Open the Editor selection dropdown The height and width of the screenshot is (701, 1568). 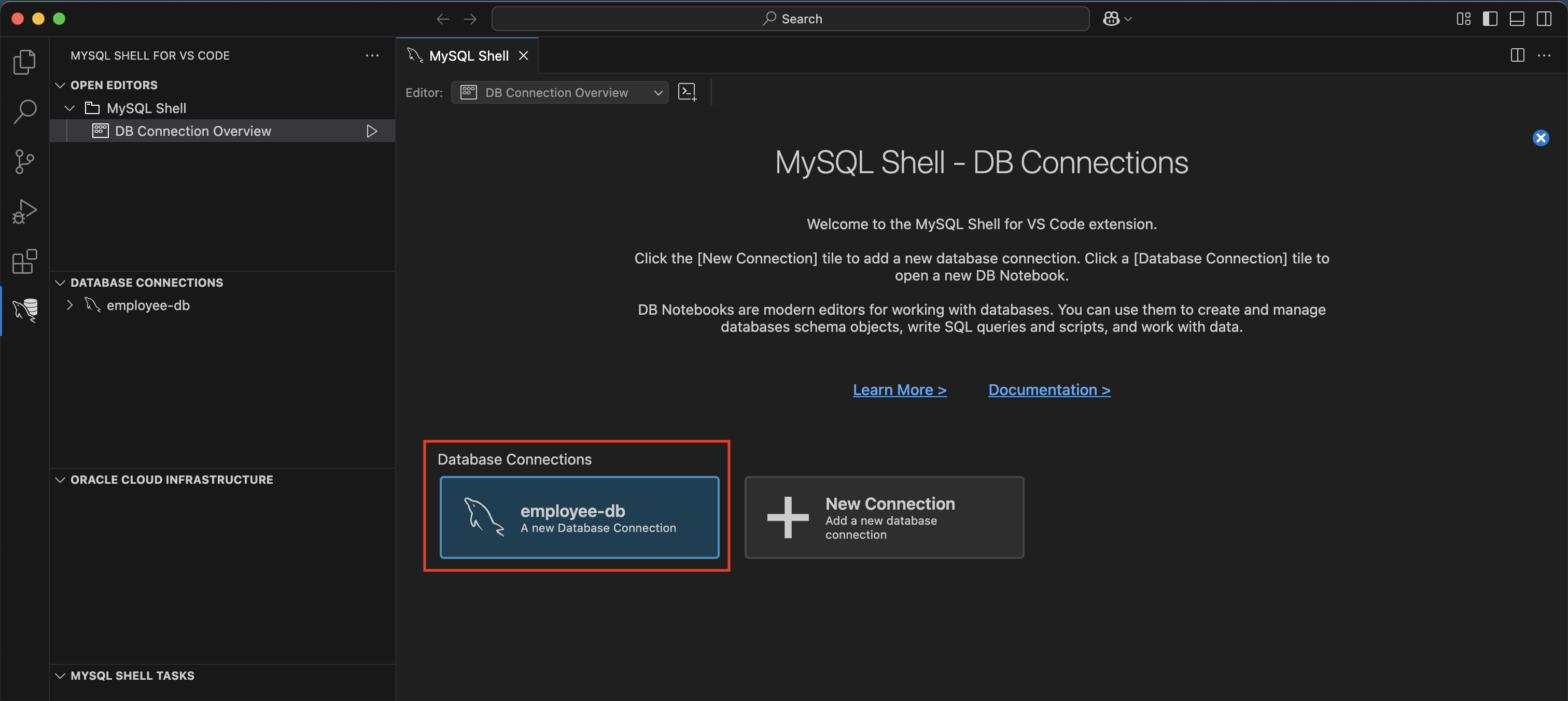[x=559, y=92]
